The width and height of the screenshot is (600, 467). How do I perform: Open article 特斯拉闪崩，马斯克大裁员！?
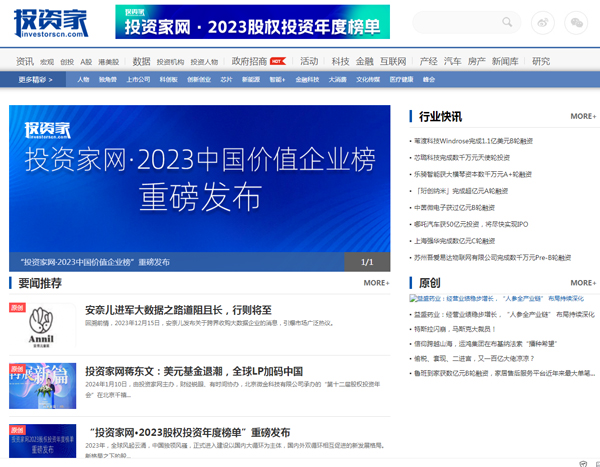point(455,329)
